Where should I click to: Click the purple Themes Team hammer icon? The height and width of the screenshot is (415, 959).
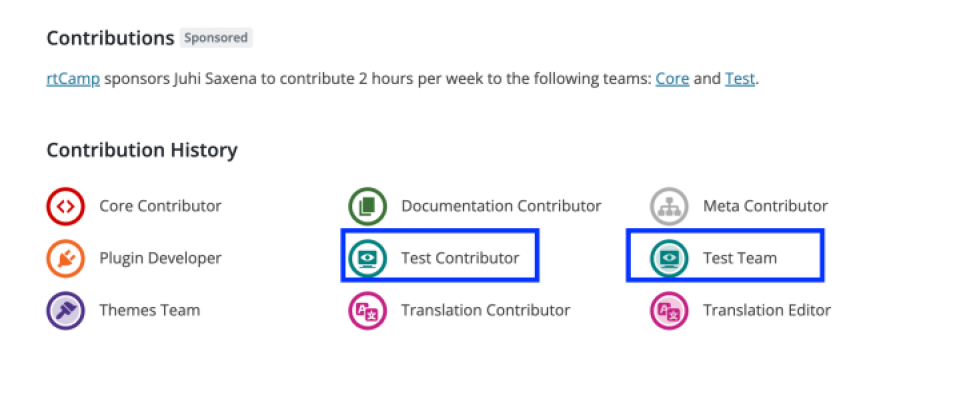tap(65, 310)
